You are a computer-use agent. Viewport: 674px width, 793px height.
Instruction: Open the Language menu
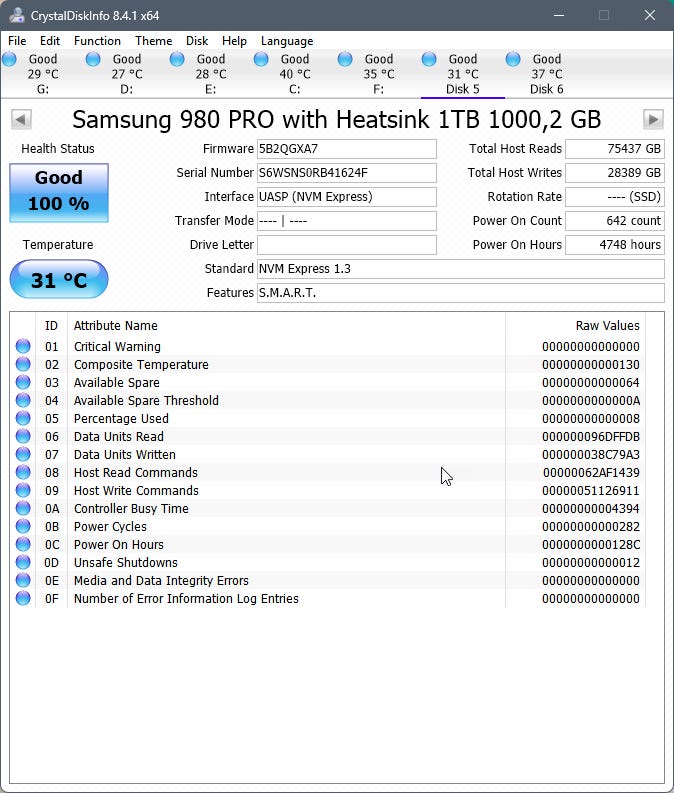point(287,41)
